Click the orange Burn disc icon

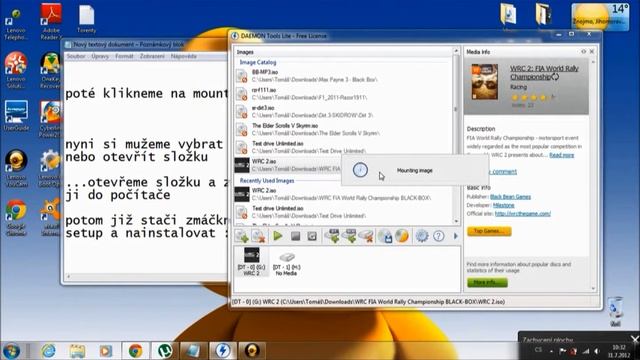pos(402,236)
